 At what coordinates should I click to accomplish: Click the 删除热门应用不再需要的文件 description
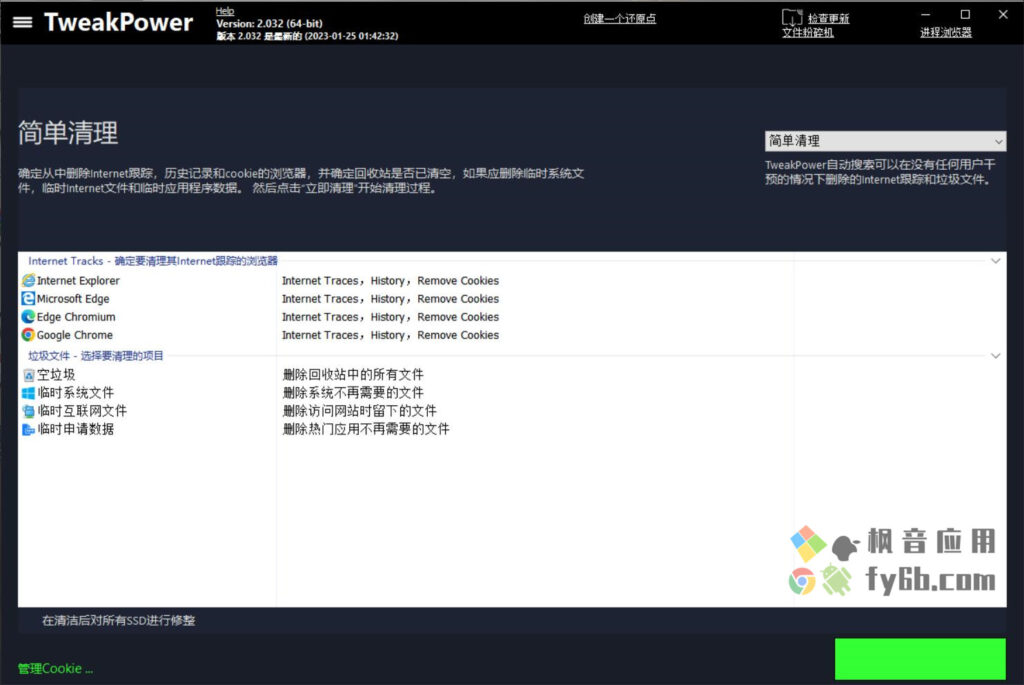(366, 430)
